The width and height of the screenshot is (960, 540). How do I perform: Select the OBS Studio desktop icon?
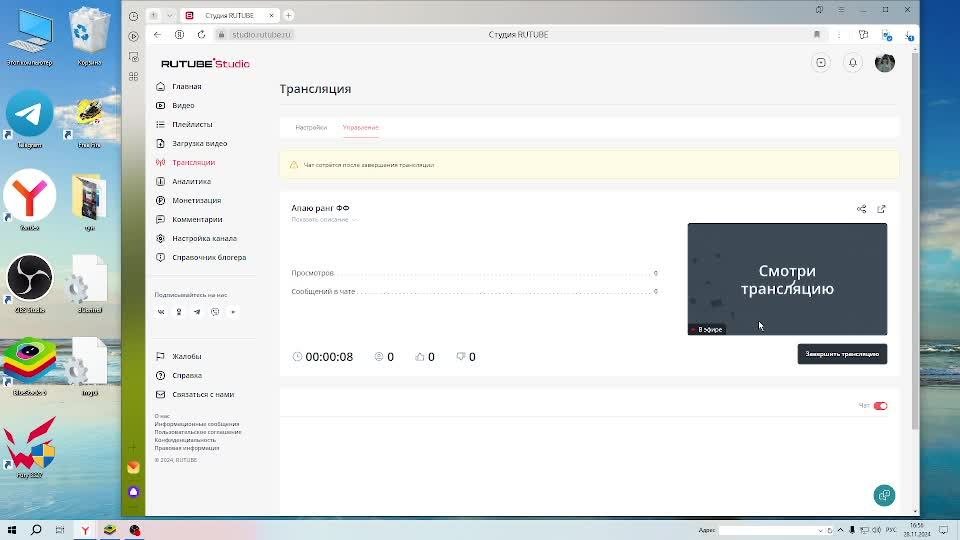click(x=29, y=283)
